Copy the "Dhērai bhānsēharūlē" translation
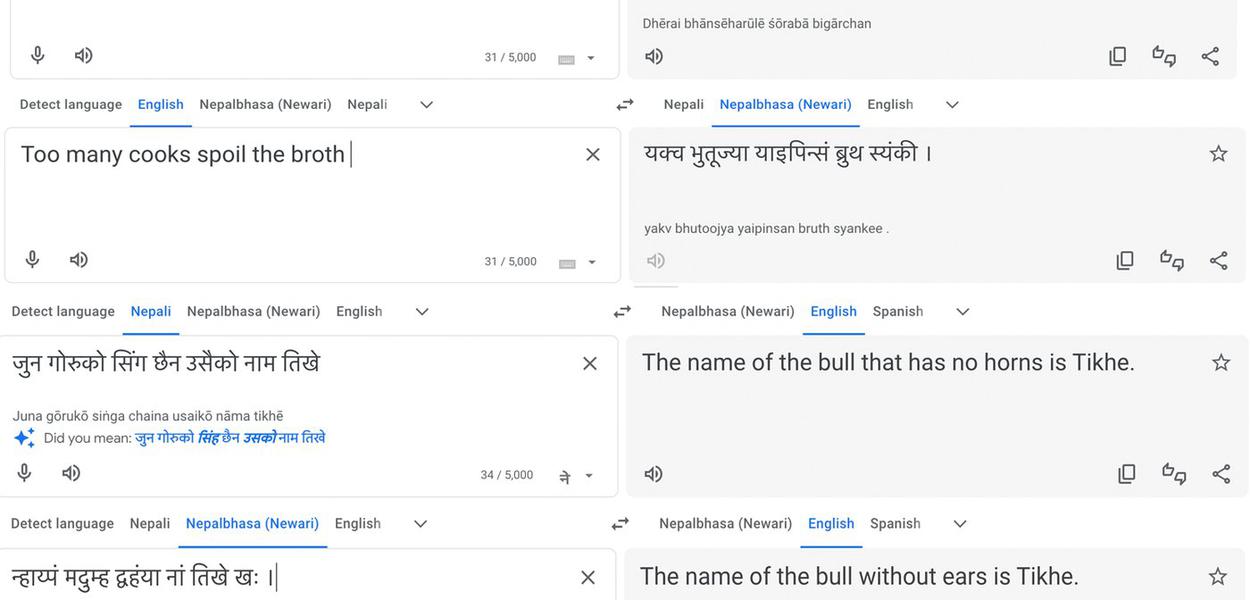Image resolution: width=1250 pixels, height=600 pixels. pos(1117,55)
